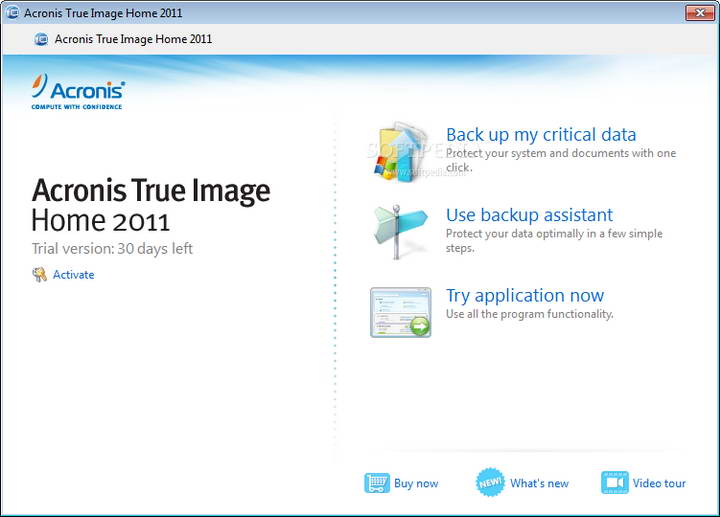This screenshot has width=720, height=517.
Task: Click the signpost backup assistant icon
Action: tap(400, 231)
